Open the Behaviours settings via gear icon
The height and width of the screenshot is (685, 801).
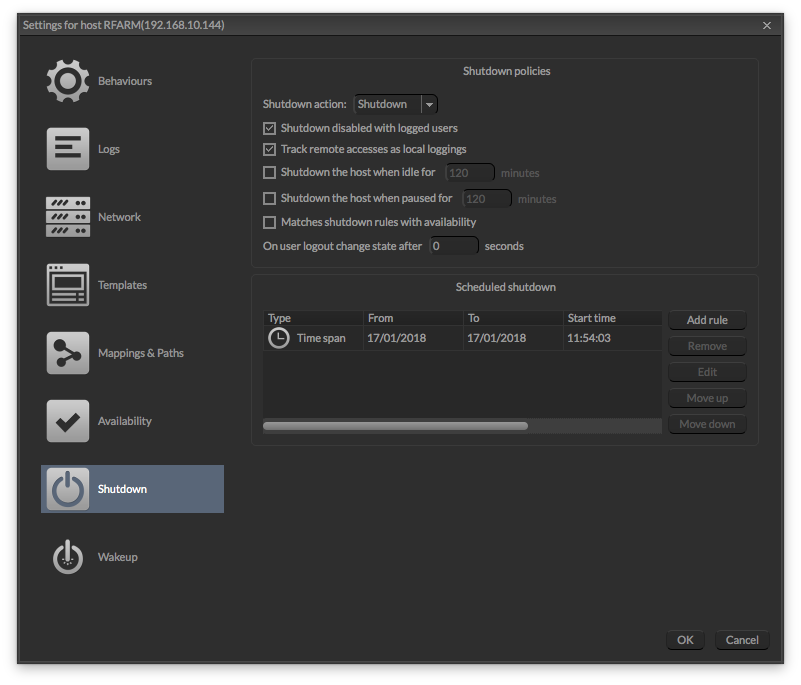click(x=67, y=80)
